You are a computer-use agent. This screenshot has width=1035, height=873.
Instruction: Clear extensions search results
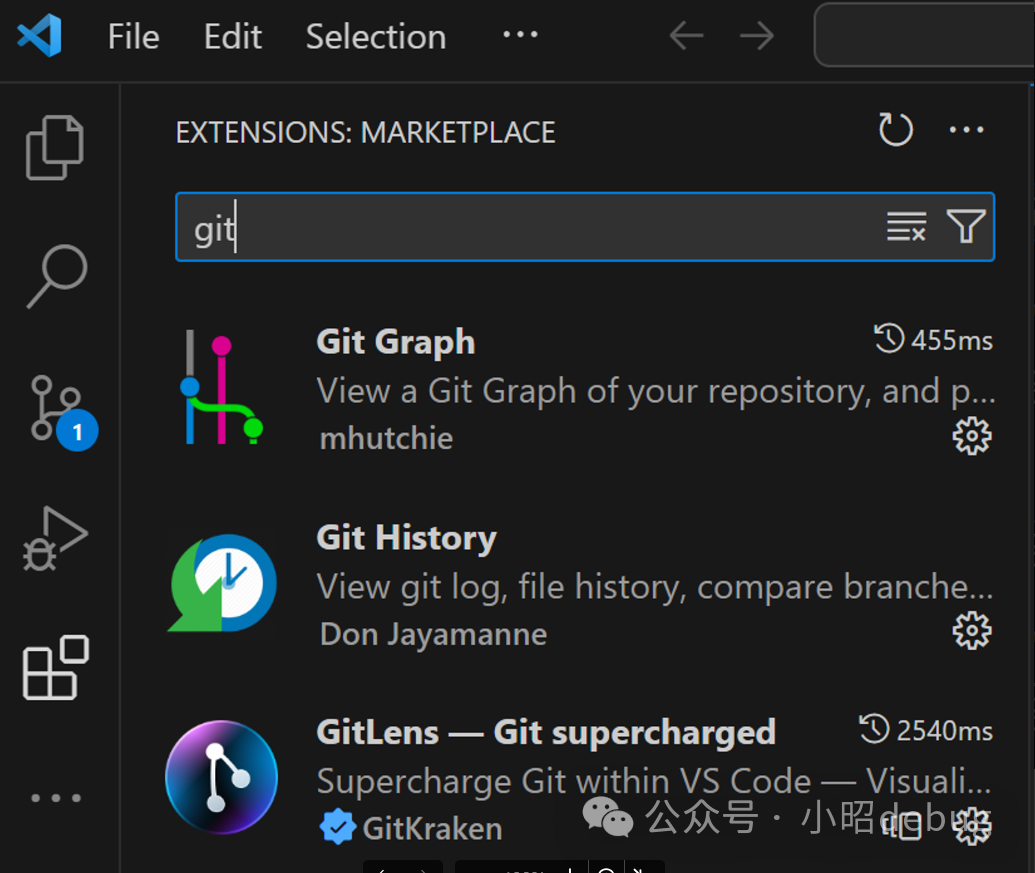pyautogui.click(x=906, y=226)
